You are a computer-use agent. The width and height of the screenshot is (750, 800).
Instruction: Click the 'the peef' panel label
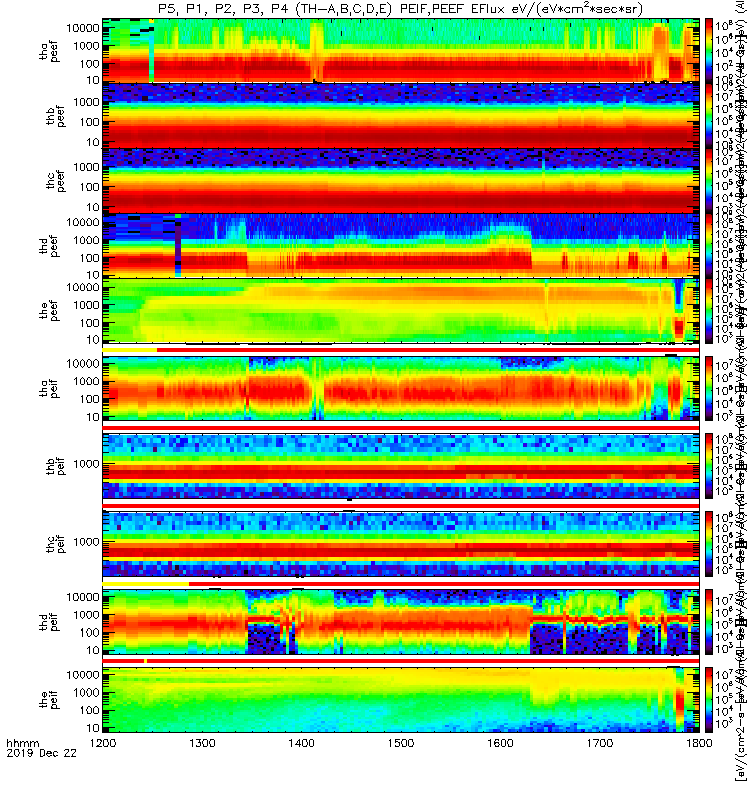[48, 310]
